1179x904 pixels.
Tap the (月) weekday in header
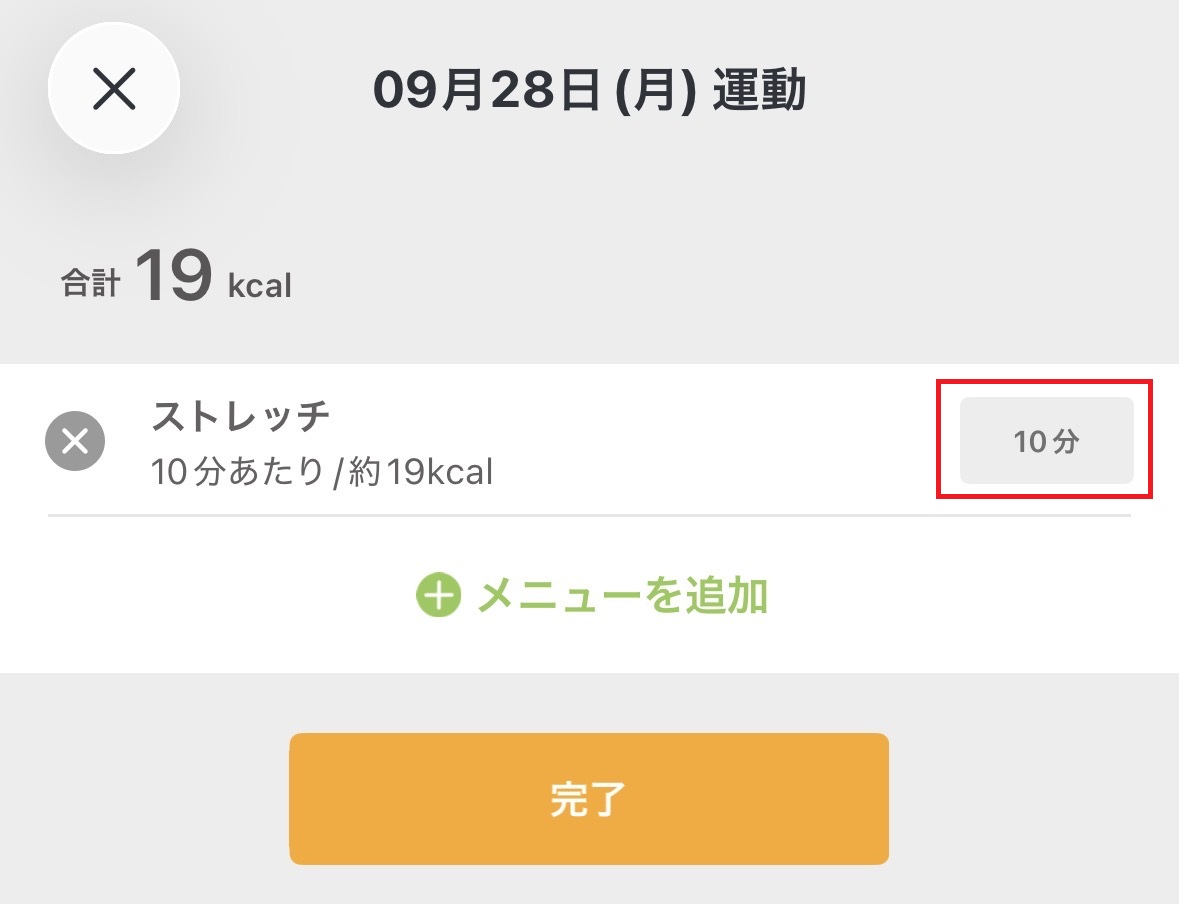click(x=656, y=90)
